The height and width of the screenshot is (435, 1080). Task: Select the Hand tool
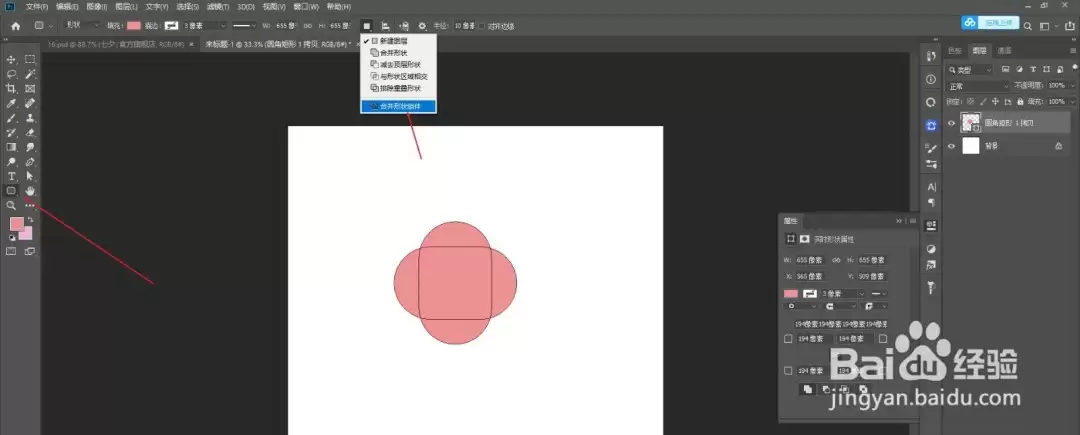30,191
